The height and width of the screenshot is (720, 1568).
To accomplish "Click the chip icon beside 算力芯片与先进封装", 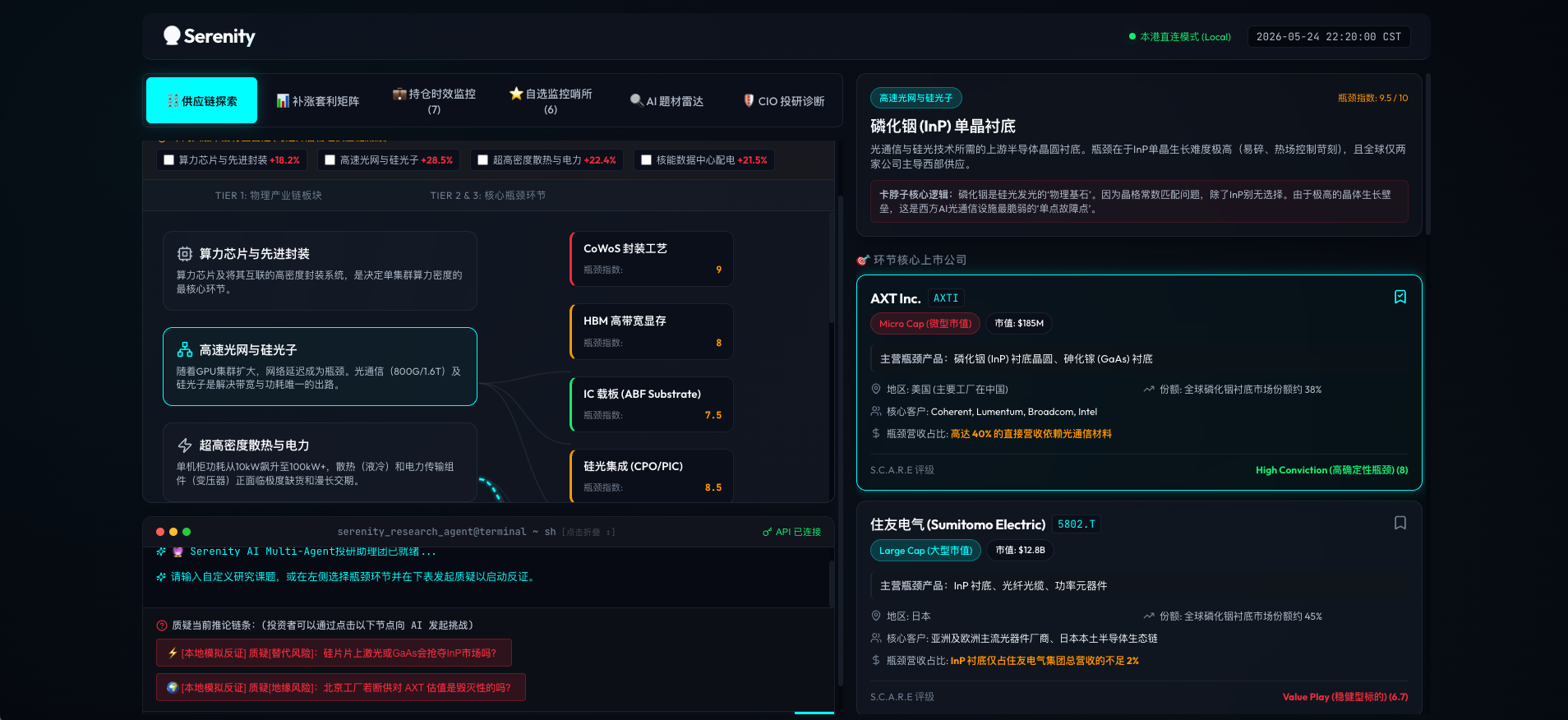I will [x=185, y=254].
